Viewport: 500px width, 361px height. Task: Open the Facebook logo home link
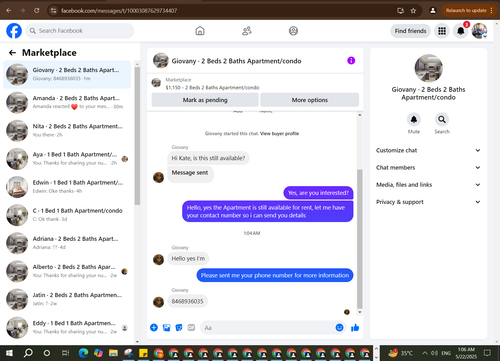[14, 31]
